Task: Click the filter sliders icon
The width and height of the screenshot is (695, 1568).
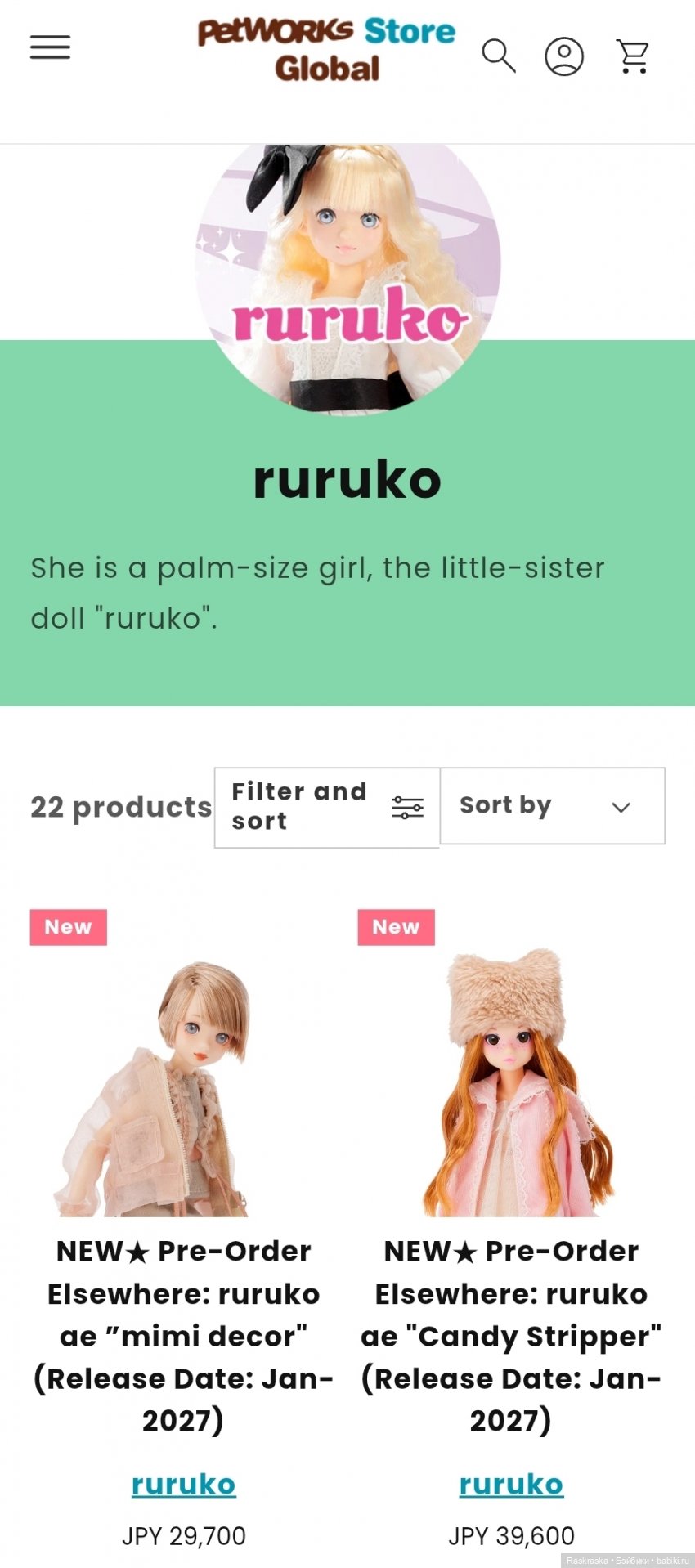Action: (407, 807)
